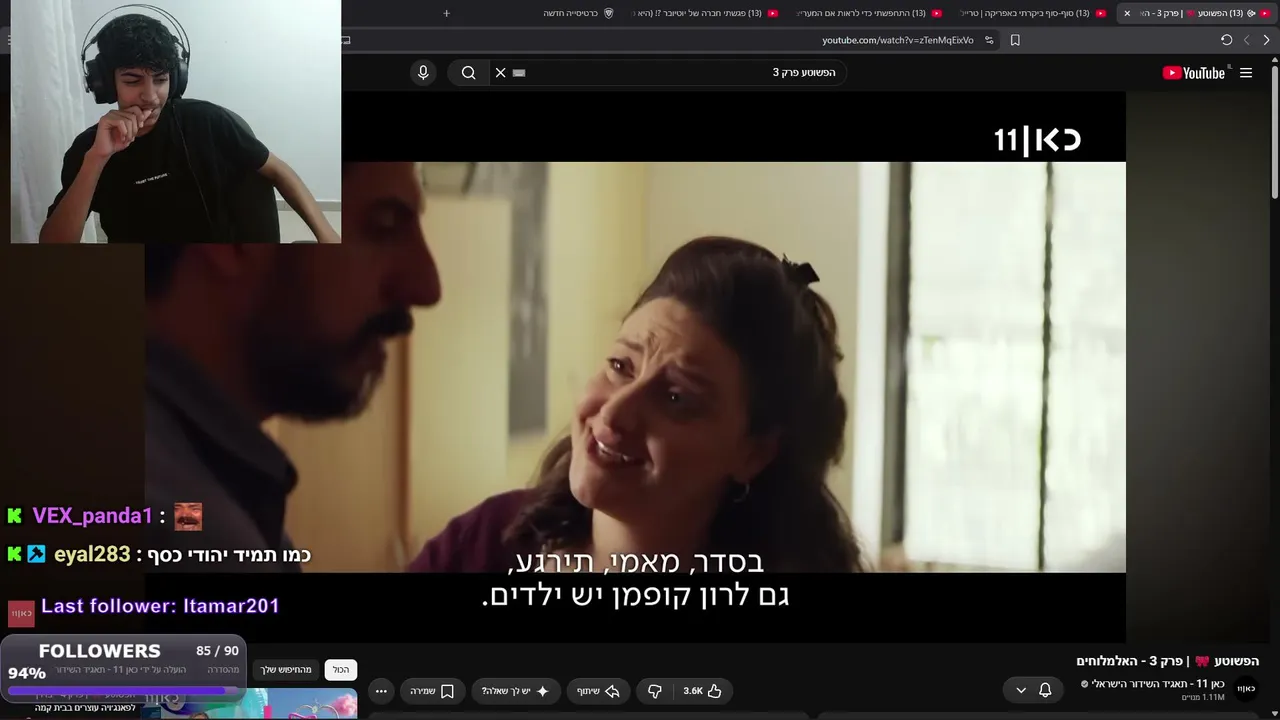Click the video title 'הפשוטע | פרק 3 - האלמלוחים'
Image resolution: width=1280 pixels, height=720 pixels.
(x=1167, y=661)
